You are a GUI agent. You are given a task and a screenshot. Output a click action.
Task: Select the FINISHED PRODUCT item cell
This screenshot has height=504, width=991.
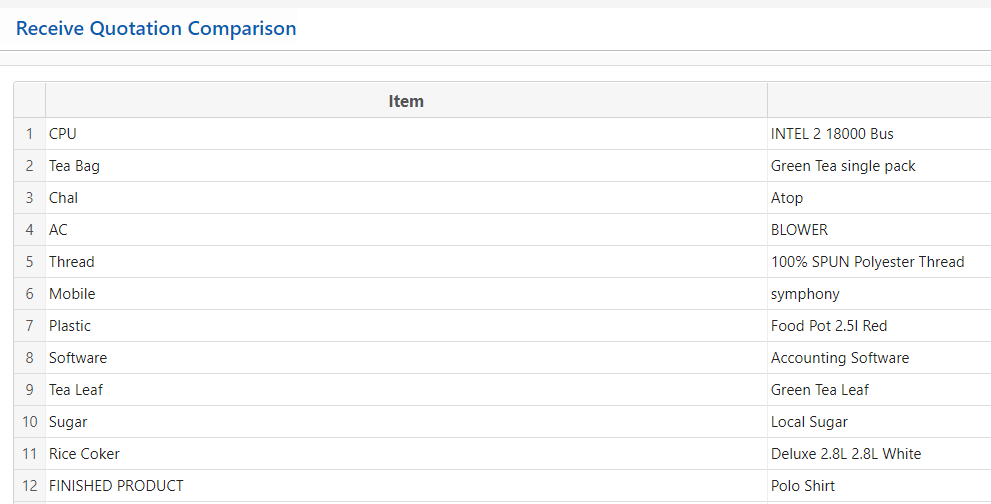pos(406,486)
